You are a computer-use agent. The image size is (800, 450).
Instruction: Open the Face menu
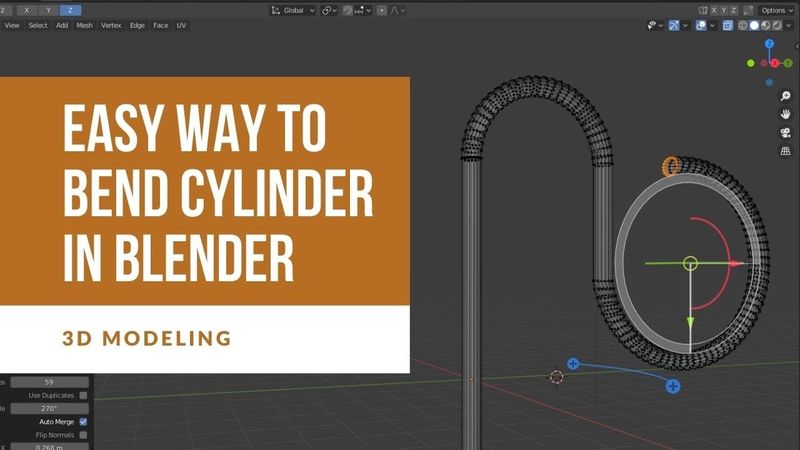(160, 25)
